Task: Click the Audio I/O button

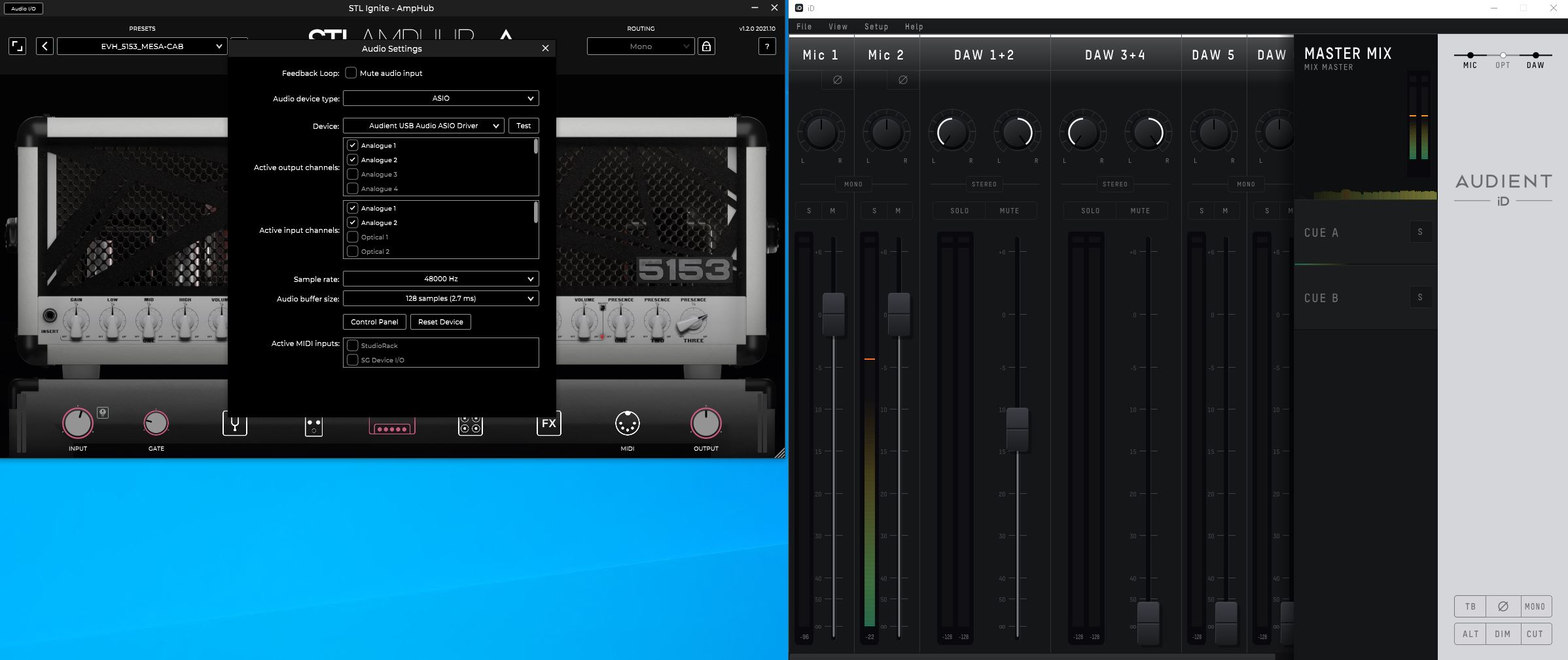Action: (x=24, y=9)
